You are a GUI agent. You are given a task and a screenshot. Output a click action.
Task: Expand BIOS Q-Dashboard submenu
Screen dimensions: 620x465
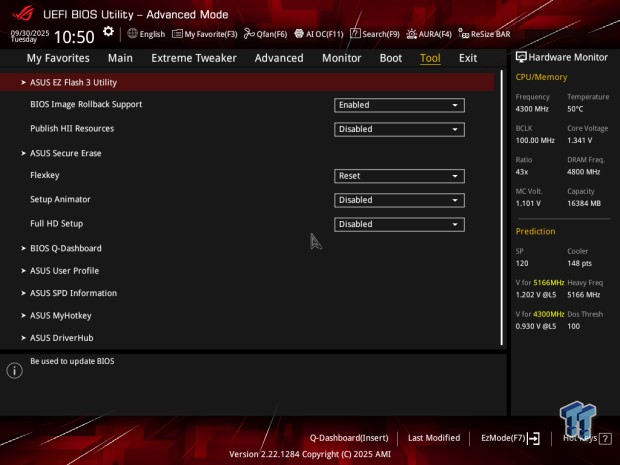pyautogui.click(x=66, y=248)
